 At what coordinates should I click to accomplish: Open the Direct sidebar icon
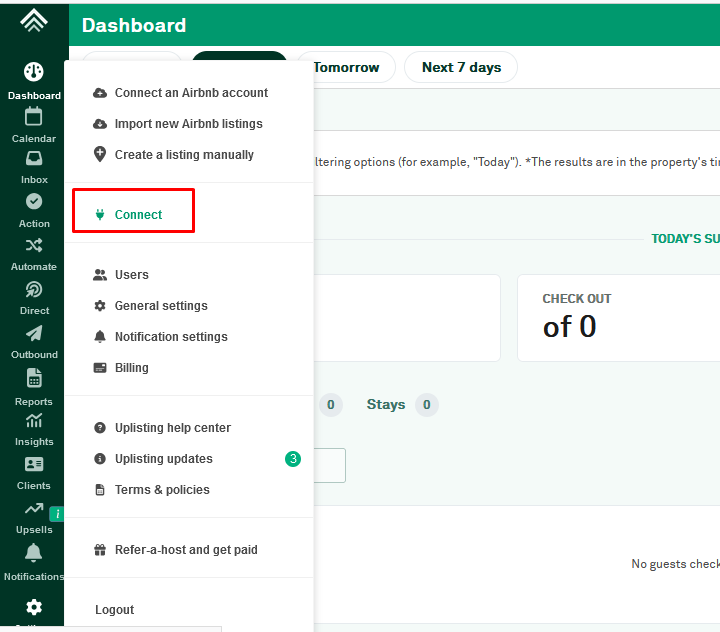click(x=34, y=289)
